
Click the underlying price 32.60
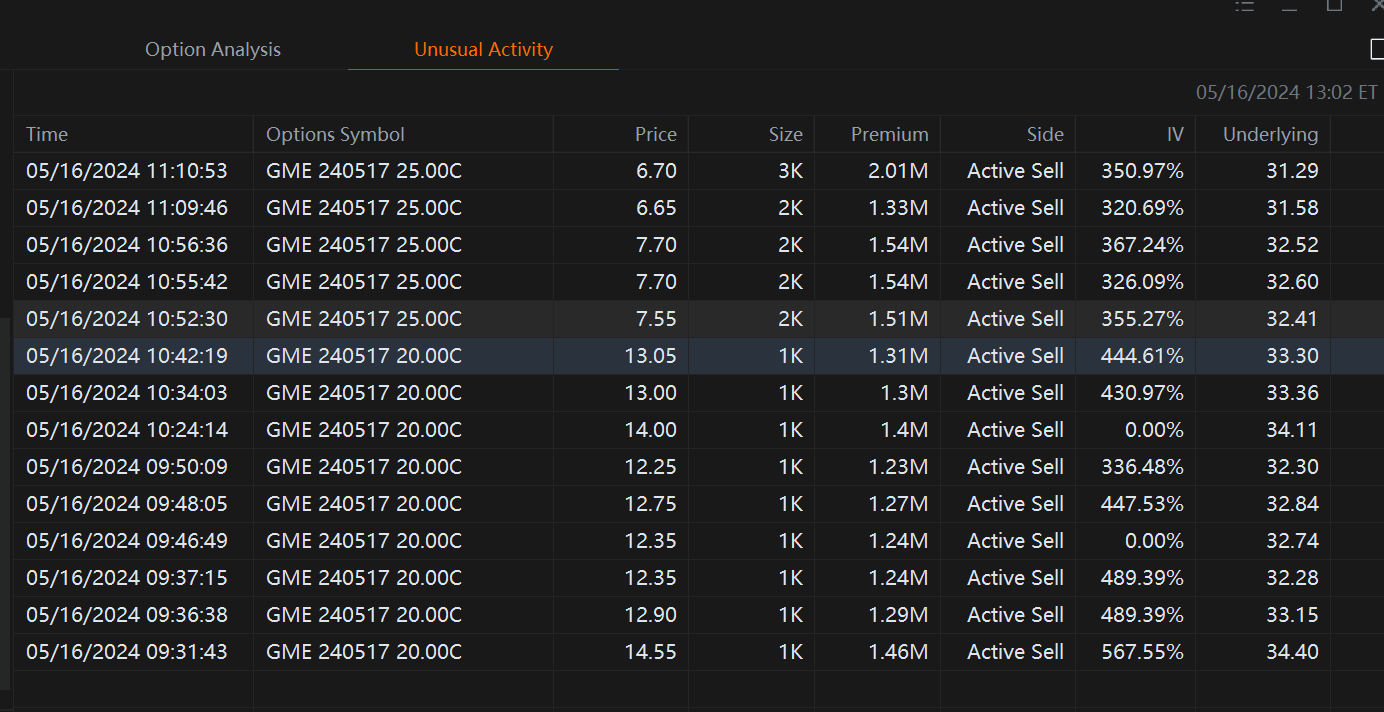click(x=1292, y=282)
